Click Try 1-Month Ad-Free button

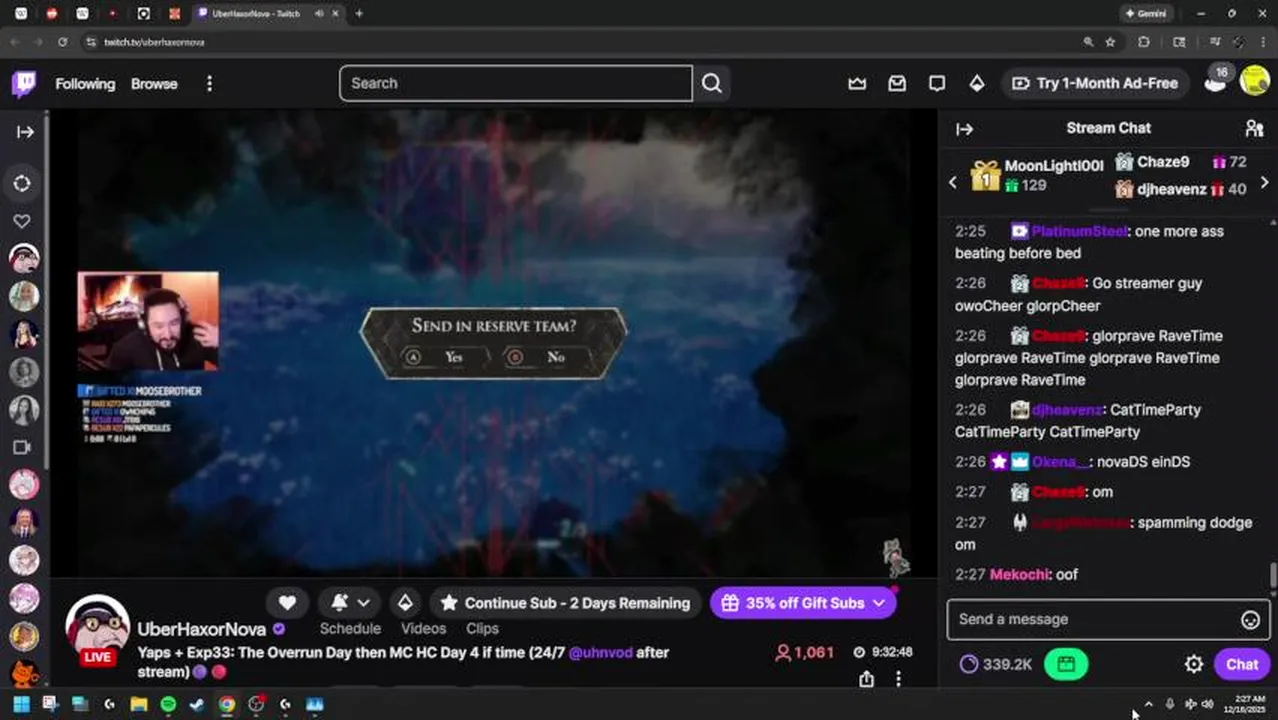(1096, 83)
